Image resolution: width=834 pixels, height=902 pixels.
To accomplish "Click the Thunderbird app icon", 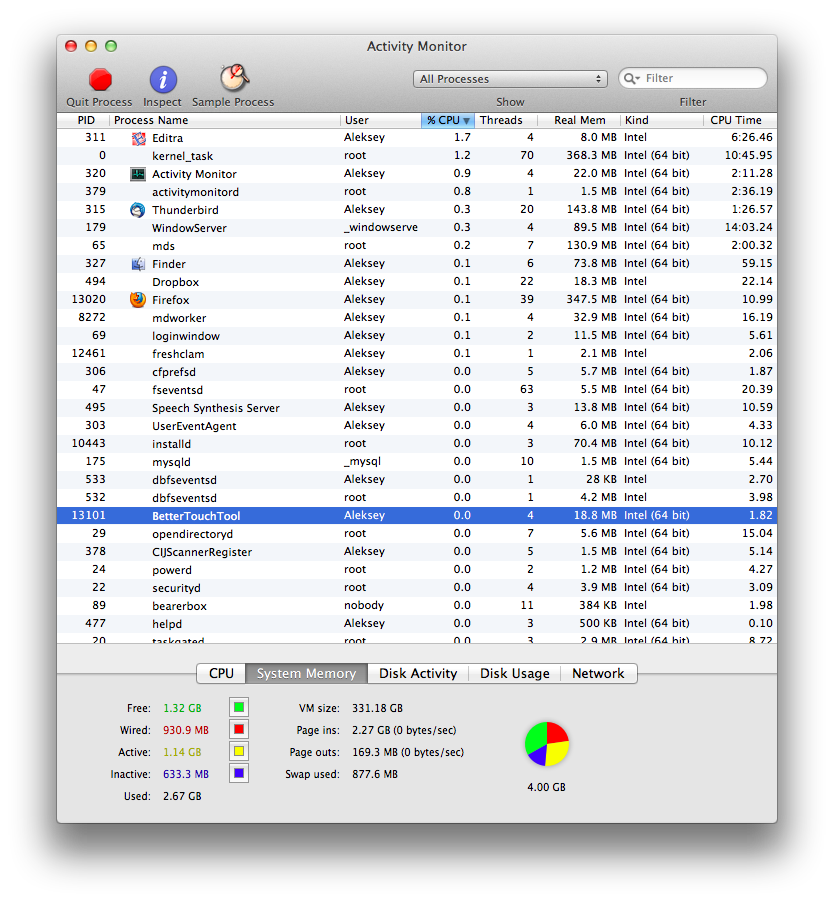I will pos(137,210).
